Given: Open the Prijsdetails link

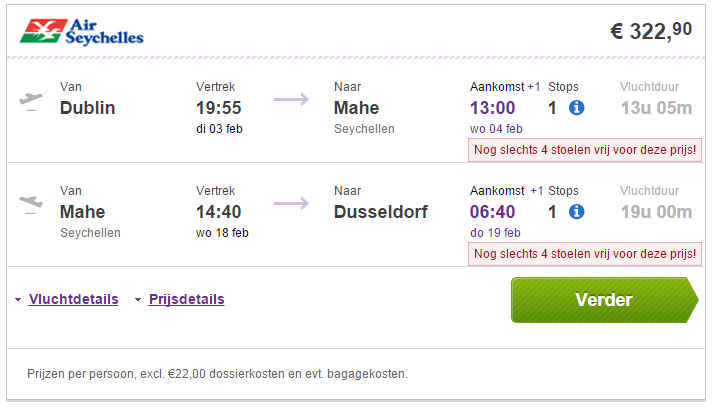Looking at the screenshot, I should pyautogui.click(x=187, y=299).
